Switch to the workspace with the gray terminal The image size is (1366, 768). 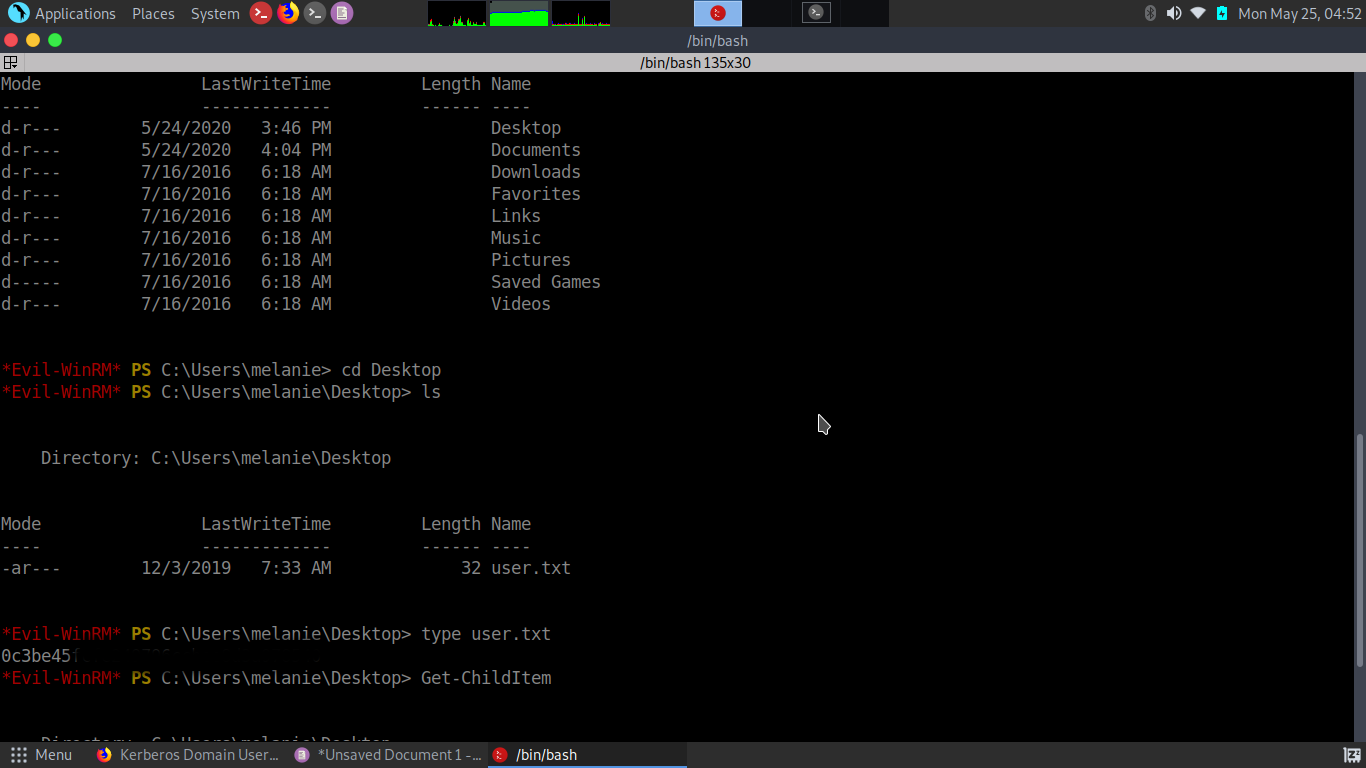pyautogui.click(x=816, y=13)
